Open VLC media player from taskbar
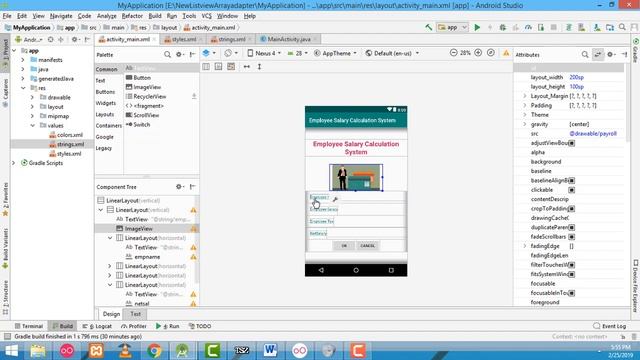The height and width of the screenshot is (360, 640). pyautogui.click(x=125, y=351)
